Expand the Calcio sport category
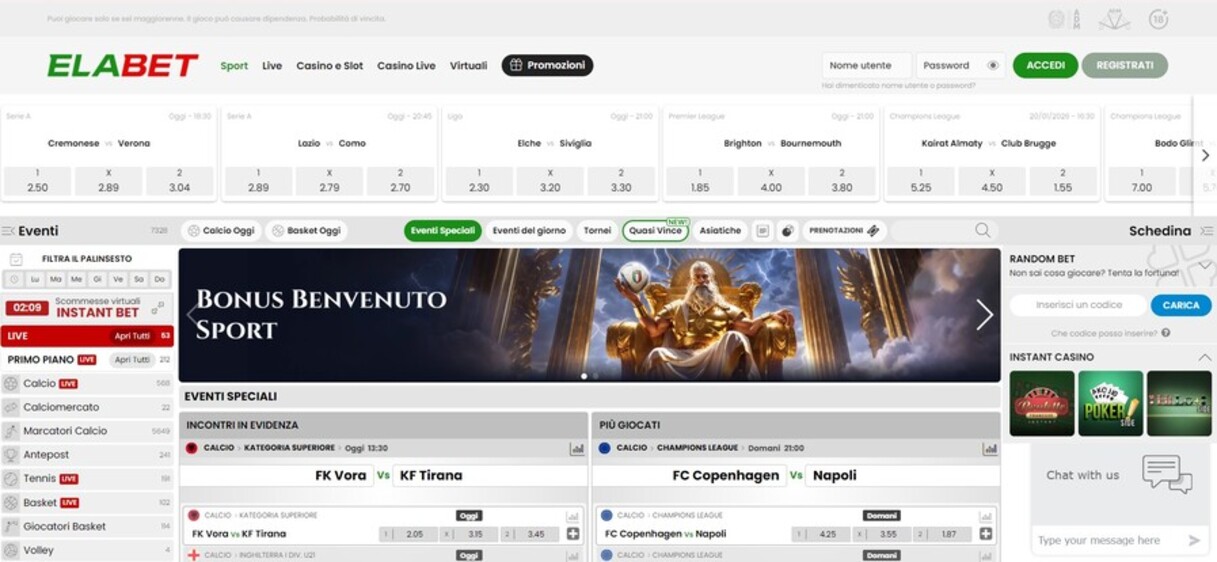The height and width of the screenshot is (562, 1217). pos(87,383)
